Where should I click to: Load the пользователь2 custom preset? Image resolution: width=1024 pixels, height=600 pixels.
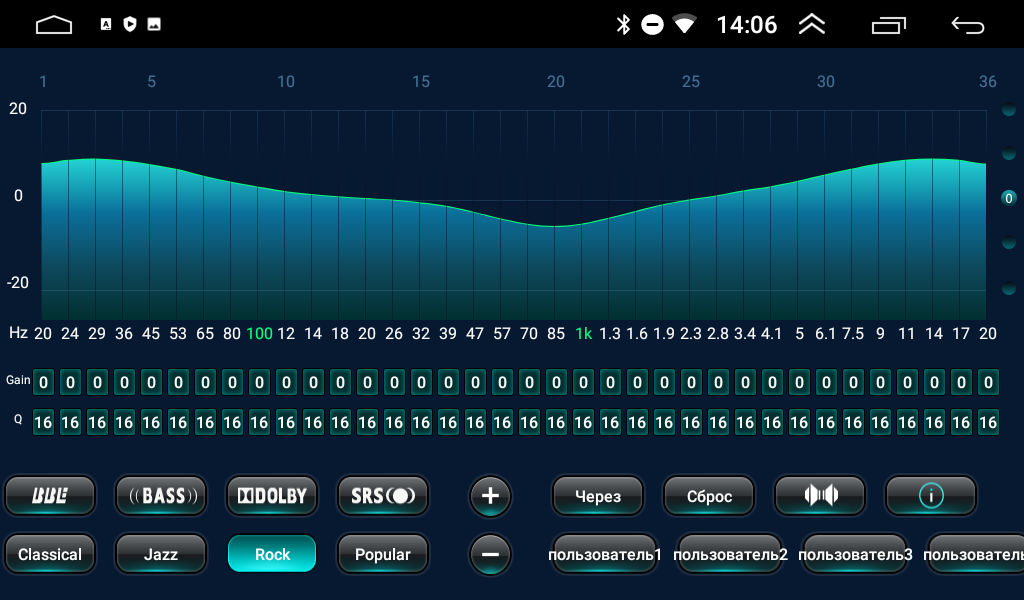[x=731, y=554]
